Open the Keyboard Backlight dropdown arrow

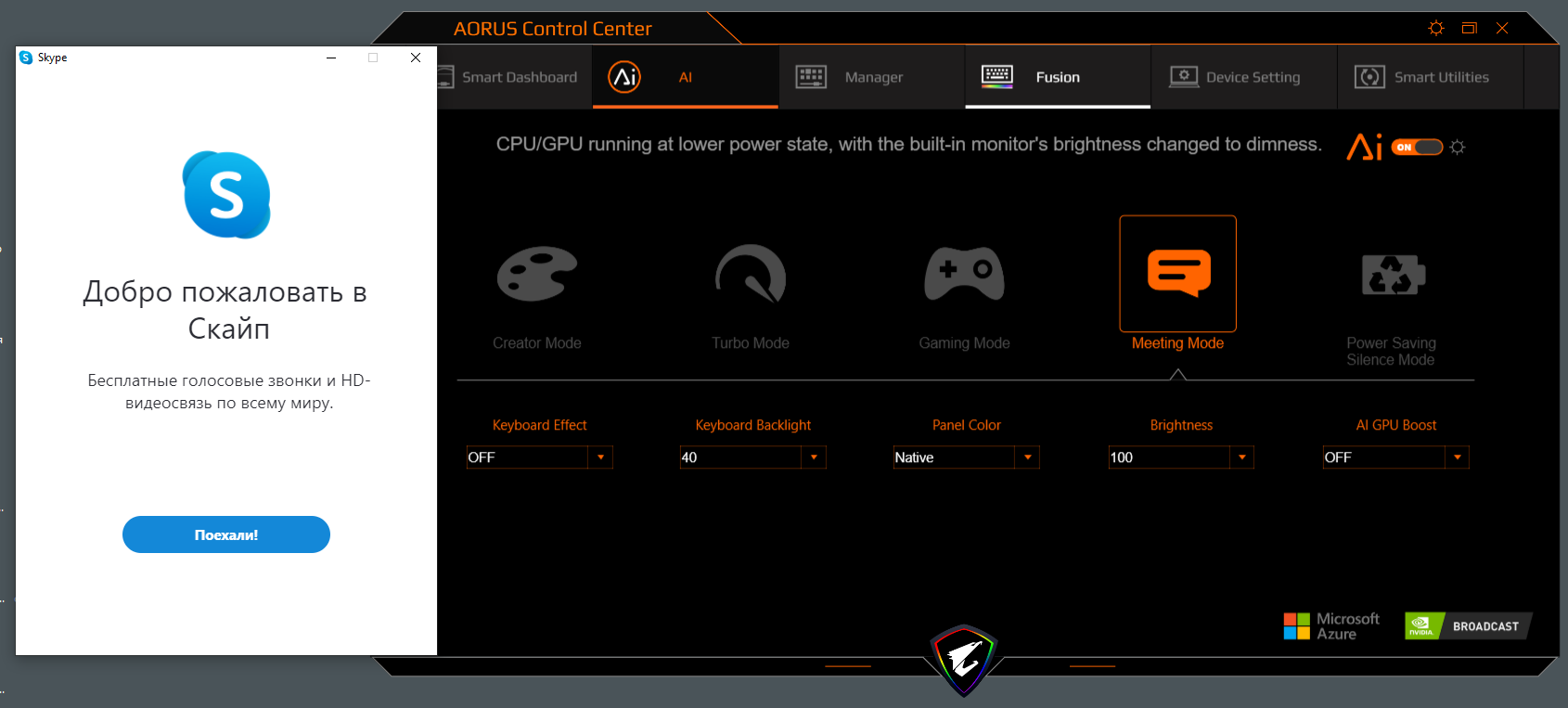[815, 457]
